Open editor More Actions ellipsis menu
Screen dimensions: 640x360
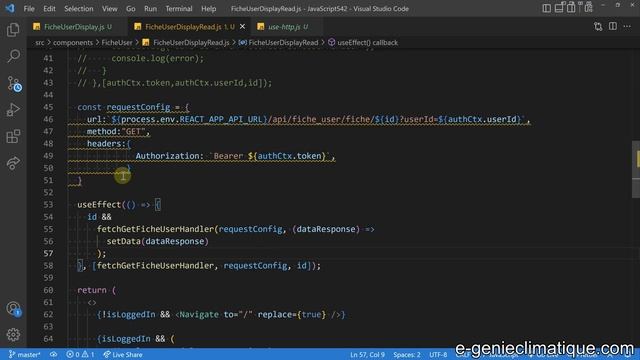(627, 27)
